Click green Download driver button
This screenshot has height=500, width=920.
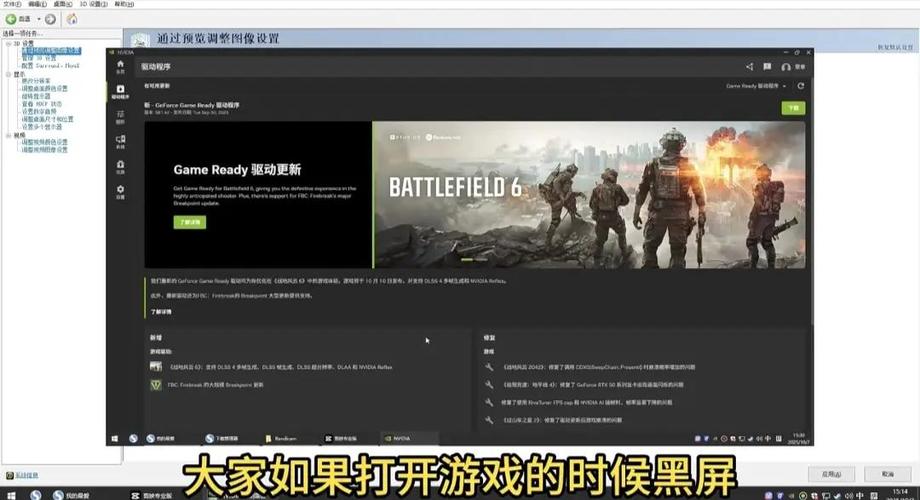coord(793,108)
